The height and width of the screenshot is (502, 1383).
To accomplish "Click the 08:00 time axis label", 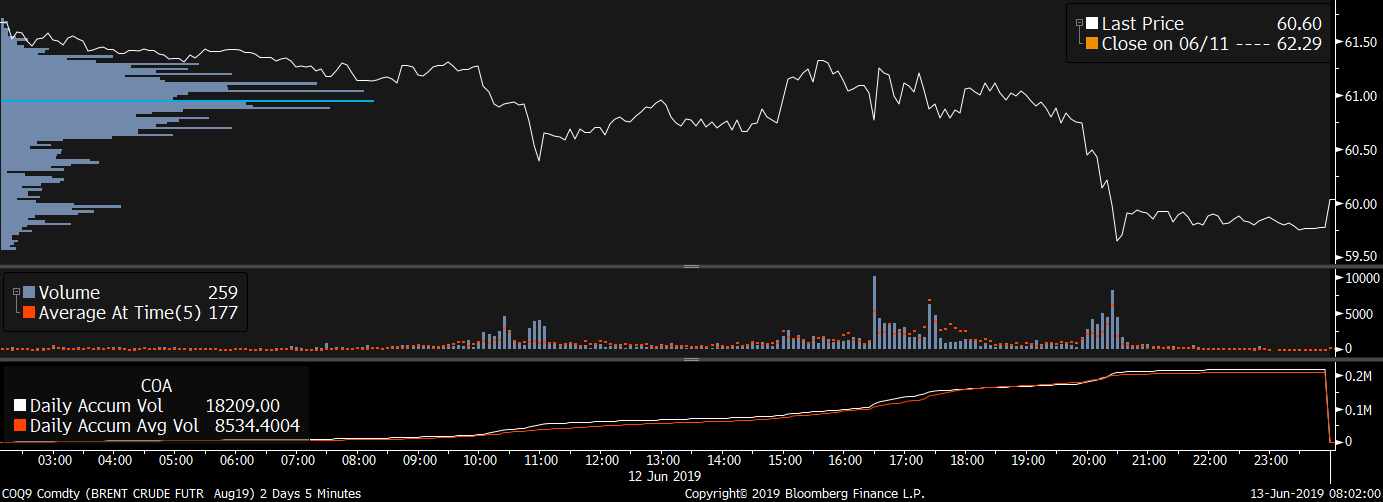I will coord(358,461).
